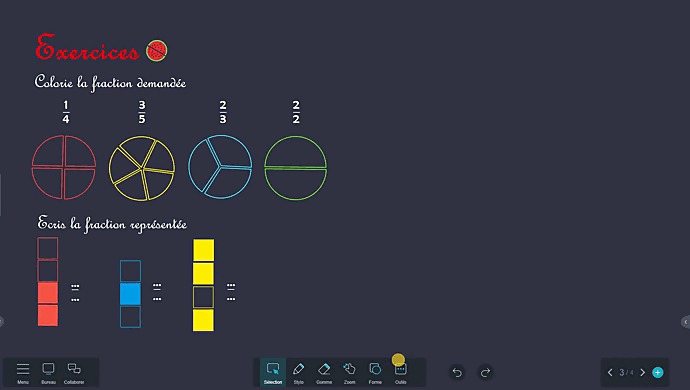
Task: Activate the Sélection tool
Action: coord(273,372)
